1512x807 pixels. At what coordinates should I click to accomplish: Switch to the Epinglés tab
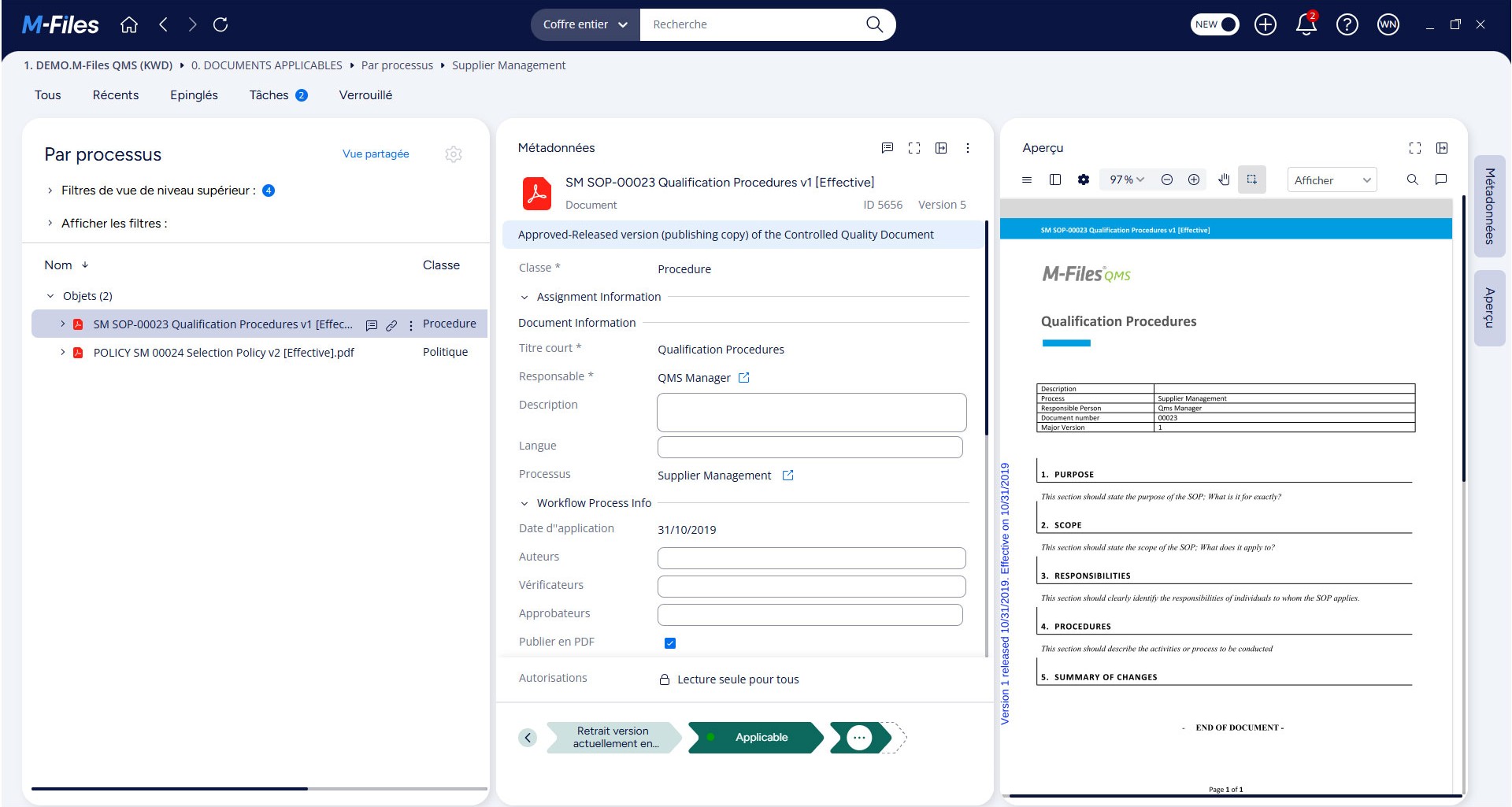[x=194, y=95]
